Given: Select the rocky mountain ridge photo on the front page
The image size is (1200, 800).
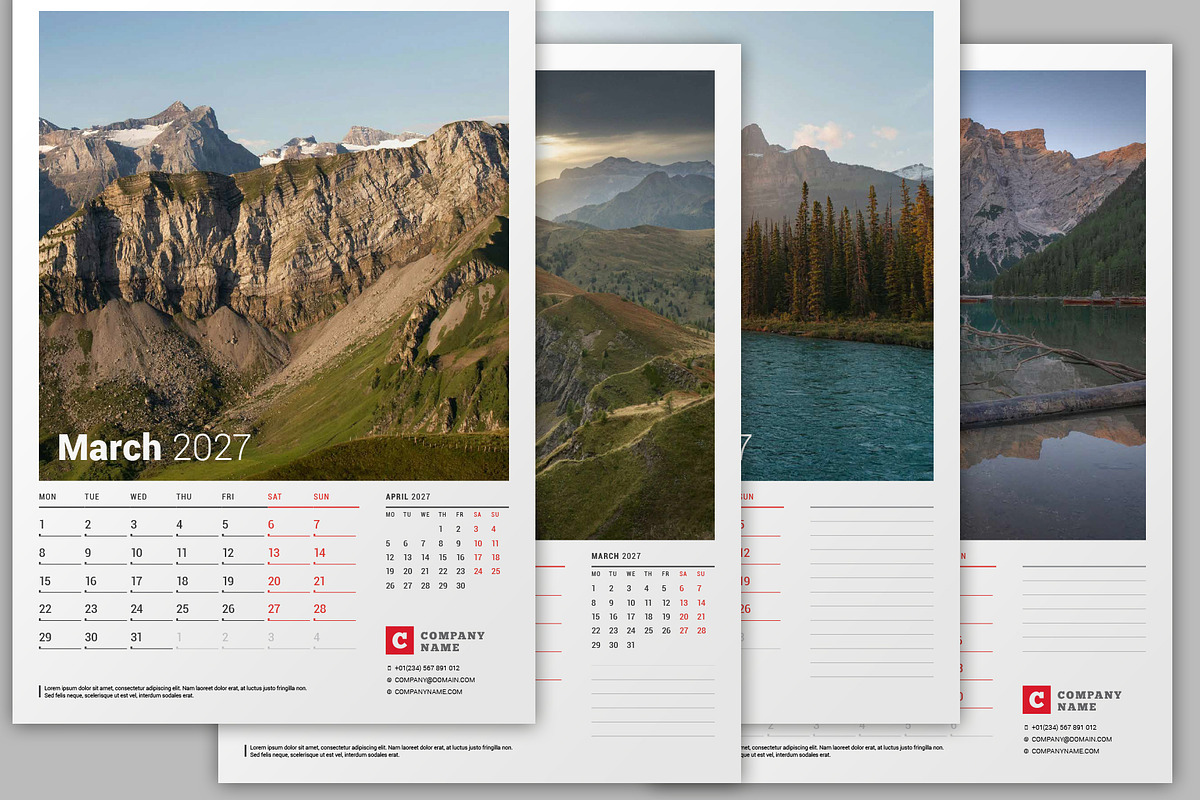Looking at the screenshot, I should click(274, 246).
